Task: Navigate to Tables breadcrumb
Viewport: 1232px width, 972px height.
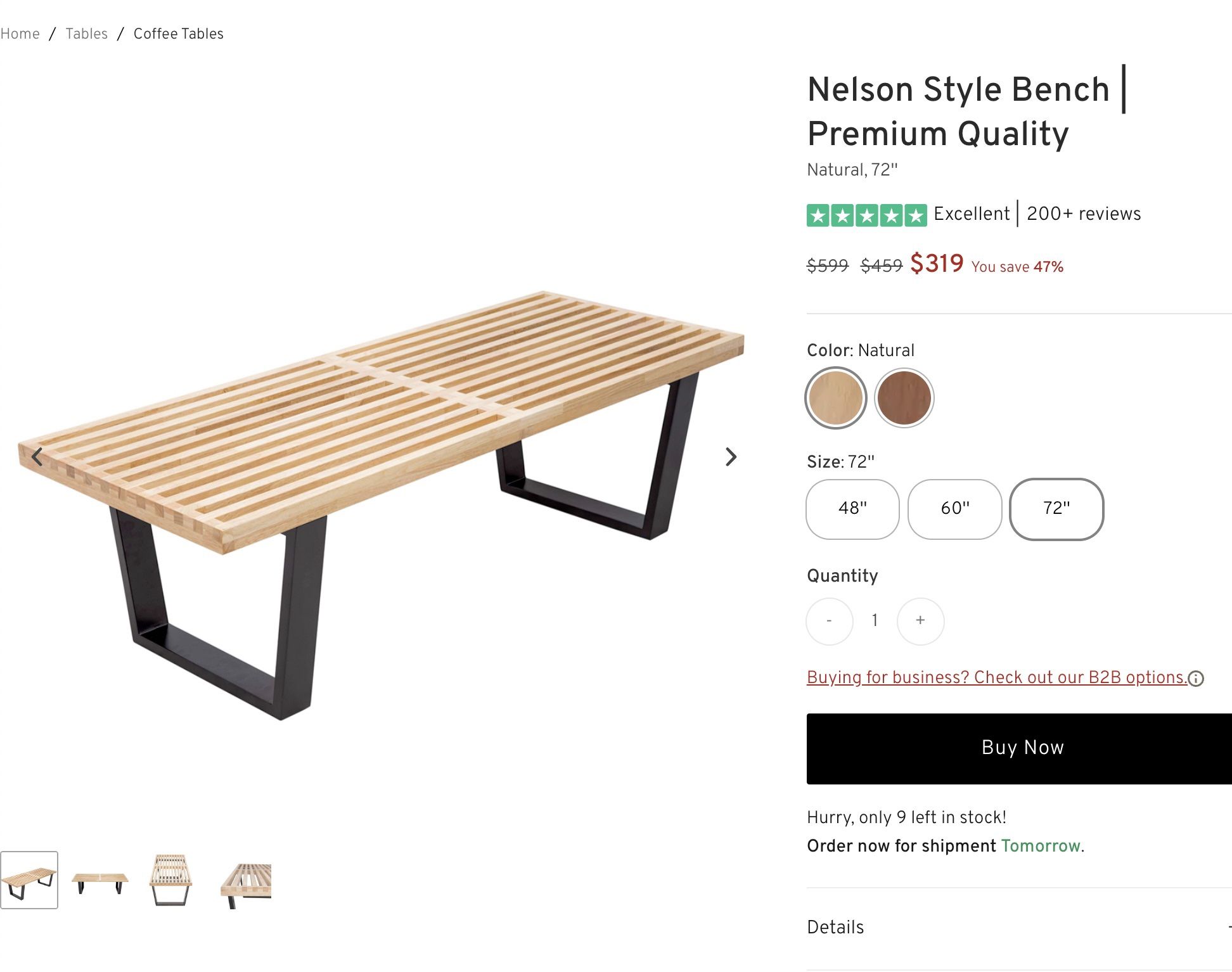Action: click(x=87, y=34)
